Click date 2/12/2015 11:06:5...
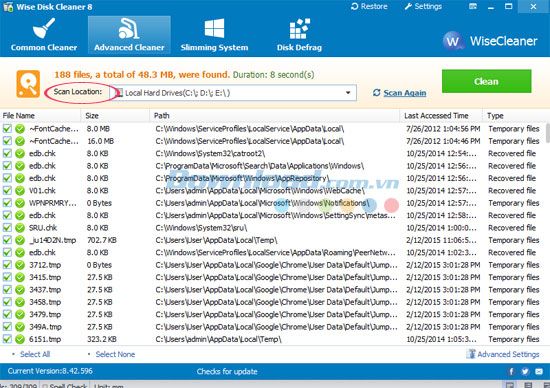This screenshot has width=550, height=388. (441, 240)
